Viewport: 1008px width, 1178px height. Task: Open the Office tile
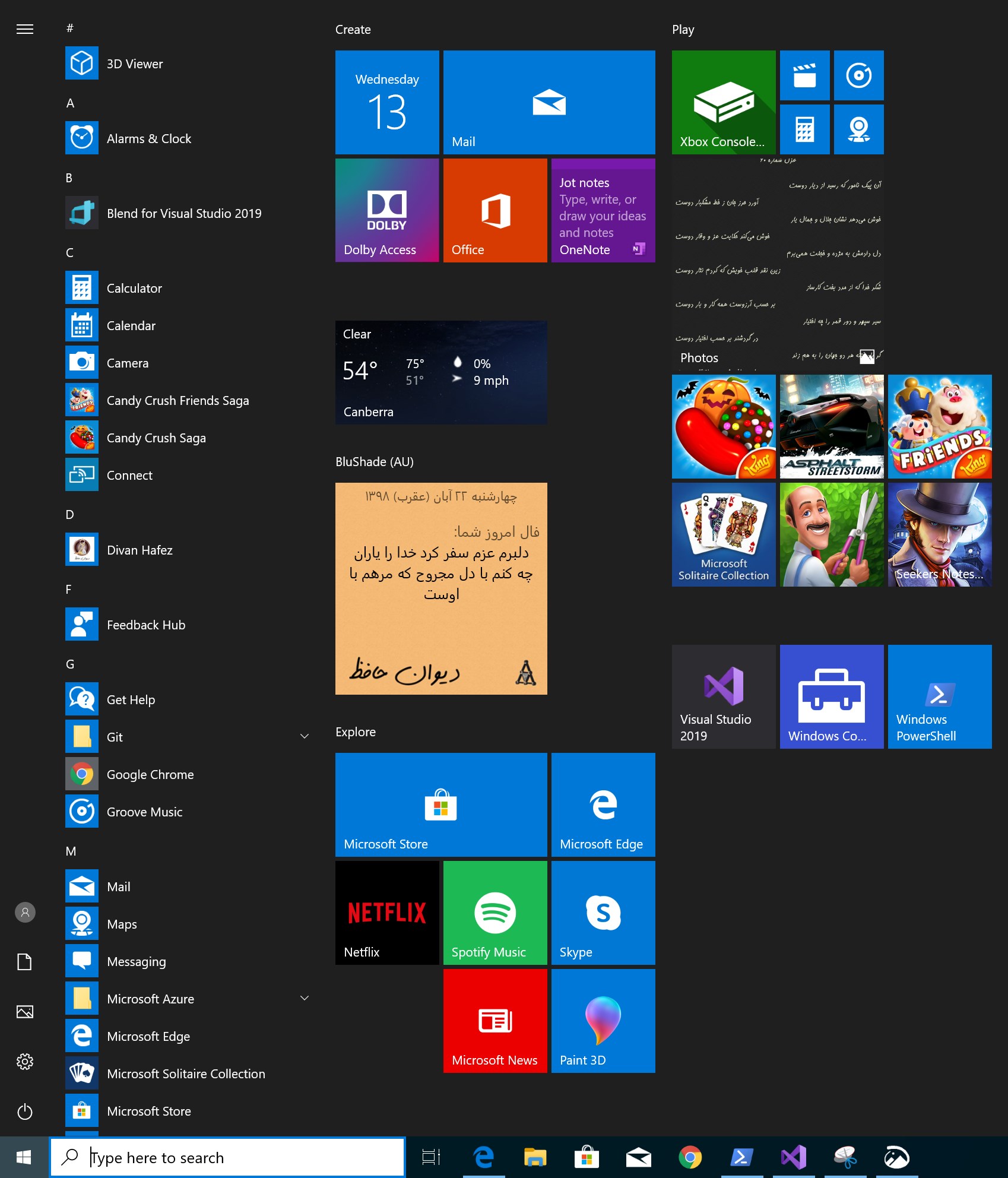click(x=495, y=210)
